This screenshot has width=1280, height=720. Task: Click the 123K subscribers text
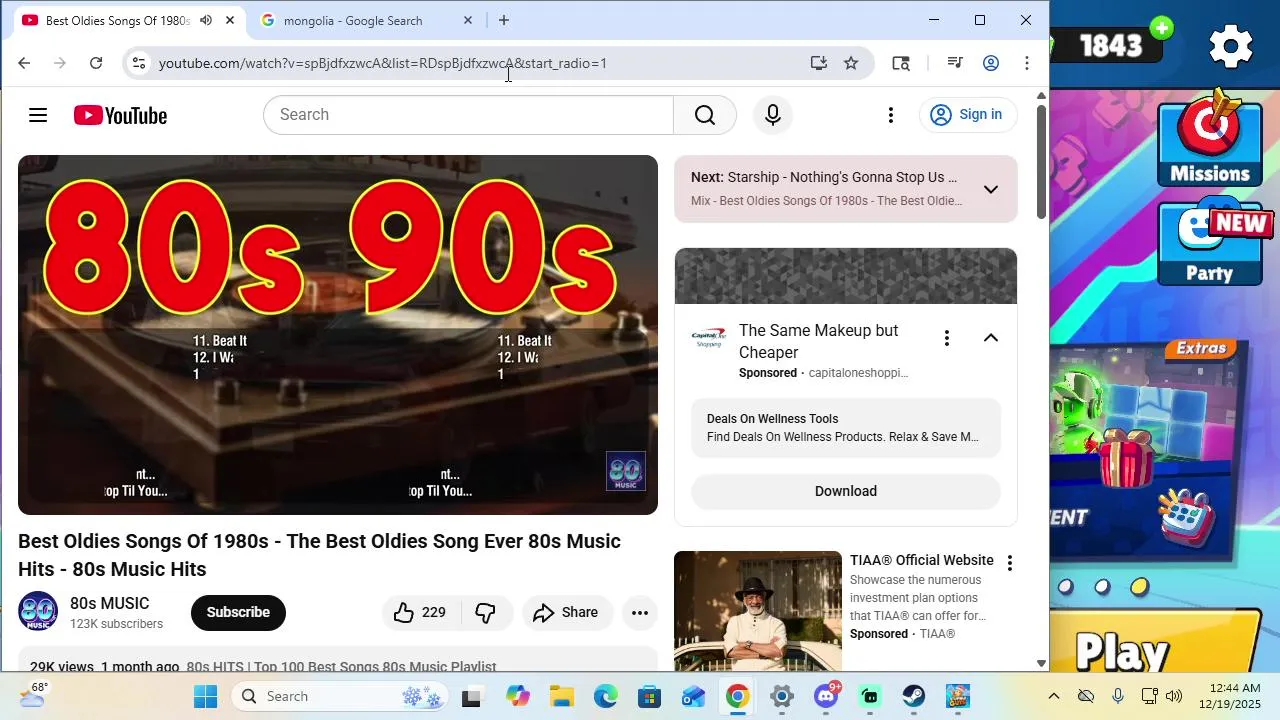[x=116, y=624]
